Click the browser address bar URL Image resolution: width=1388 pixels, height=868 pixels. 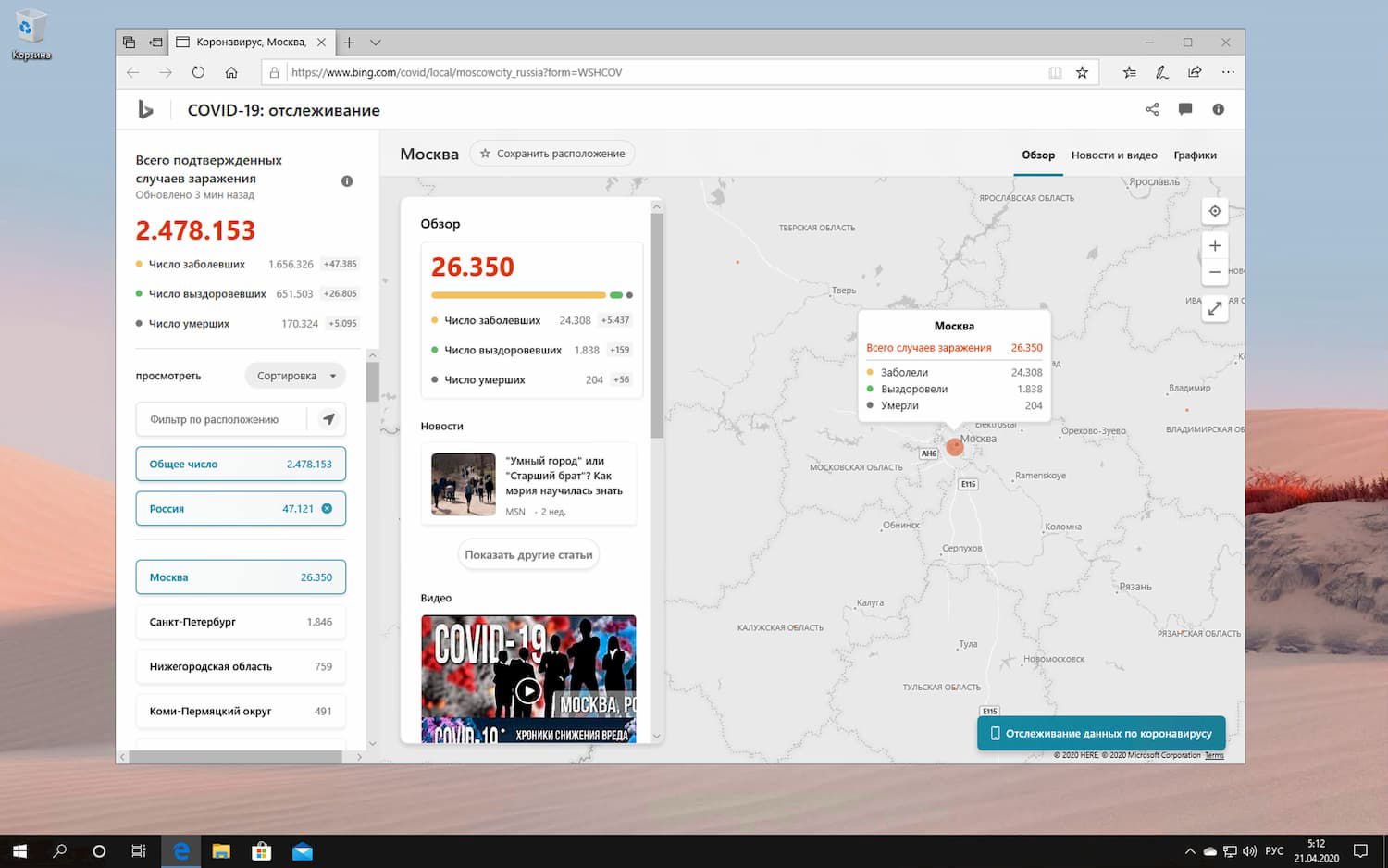click(456, 72)
